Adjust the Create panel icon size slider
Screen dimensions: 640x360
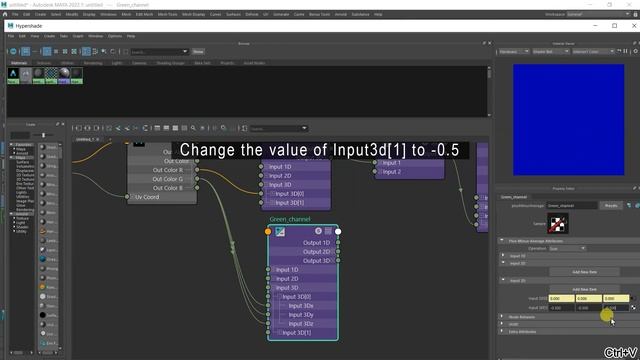44,135
